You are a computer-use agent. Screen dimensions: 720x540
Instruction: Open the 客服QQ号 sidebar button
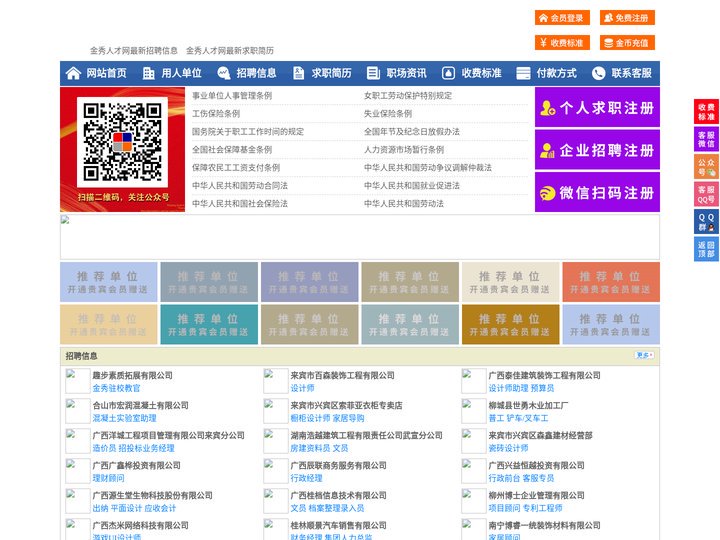pos(706,194)
